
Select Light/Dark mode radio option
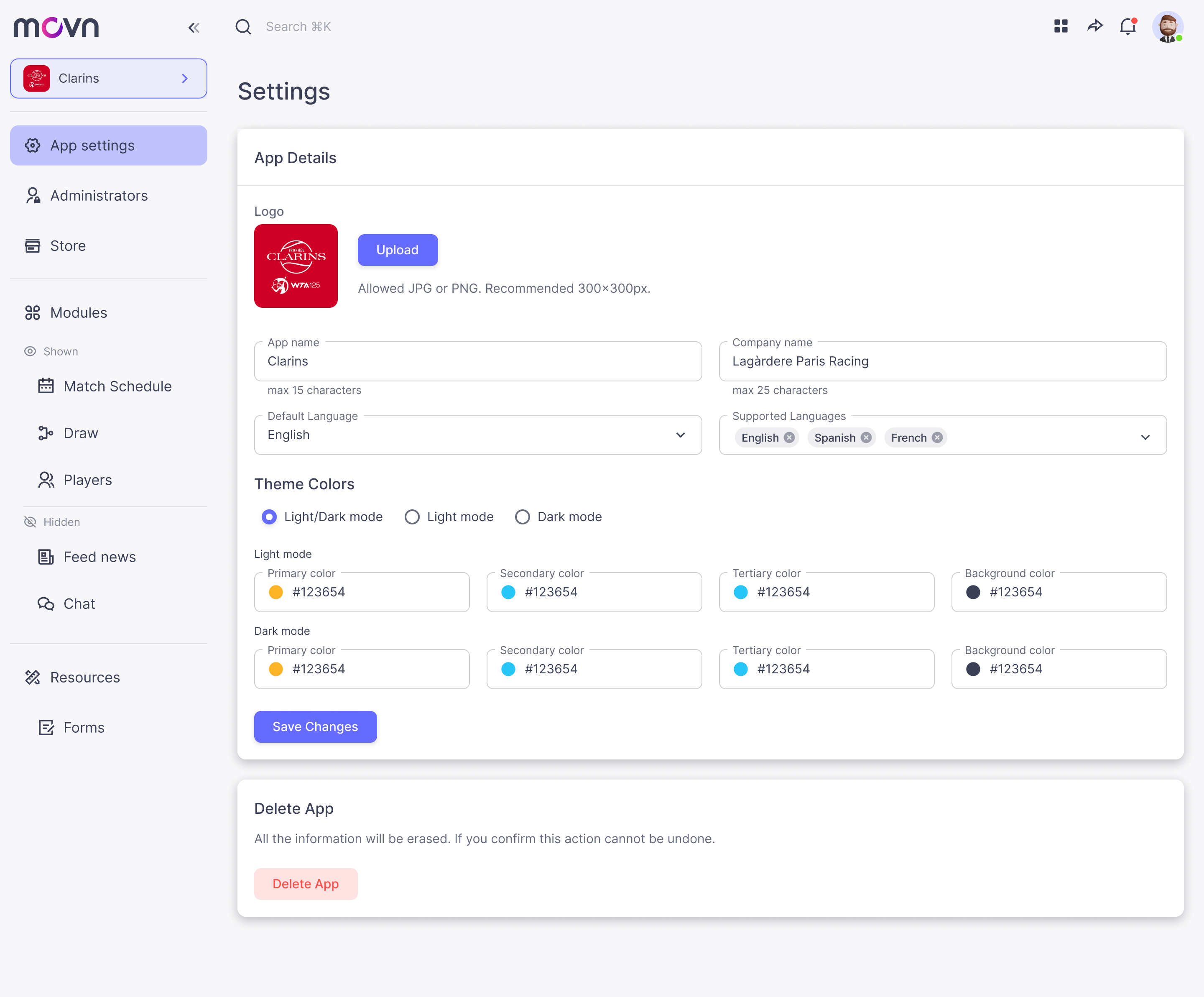tap(269, 517)
